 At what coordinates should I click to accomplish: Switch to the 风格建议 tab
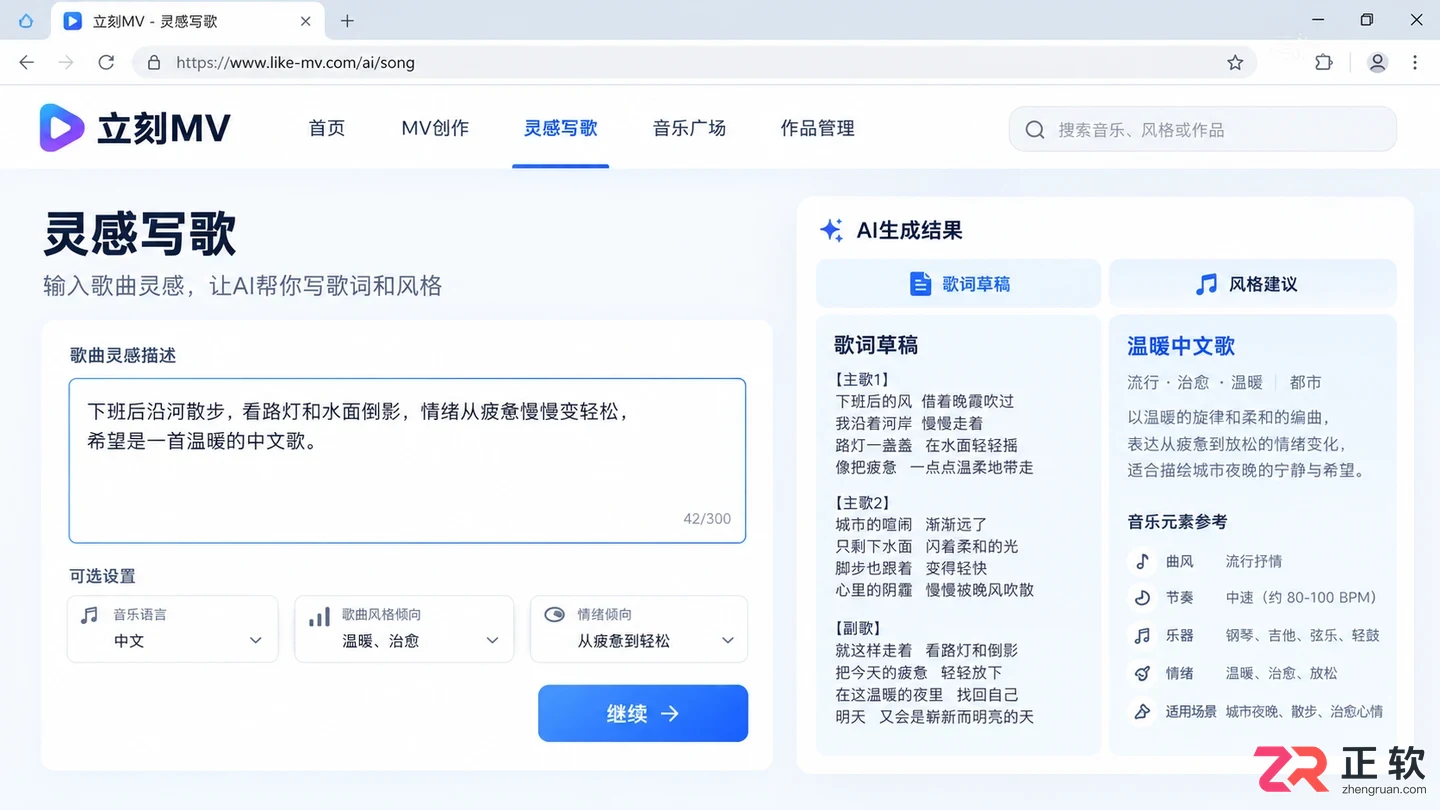(x=1252, y=284)
